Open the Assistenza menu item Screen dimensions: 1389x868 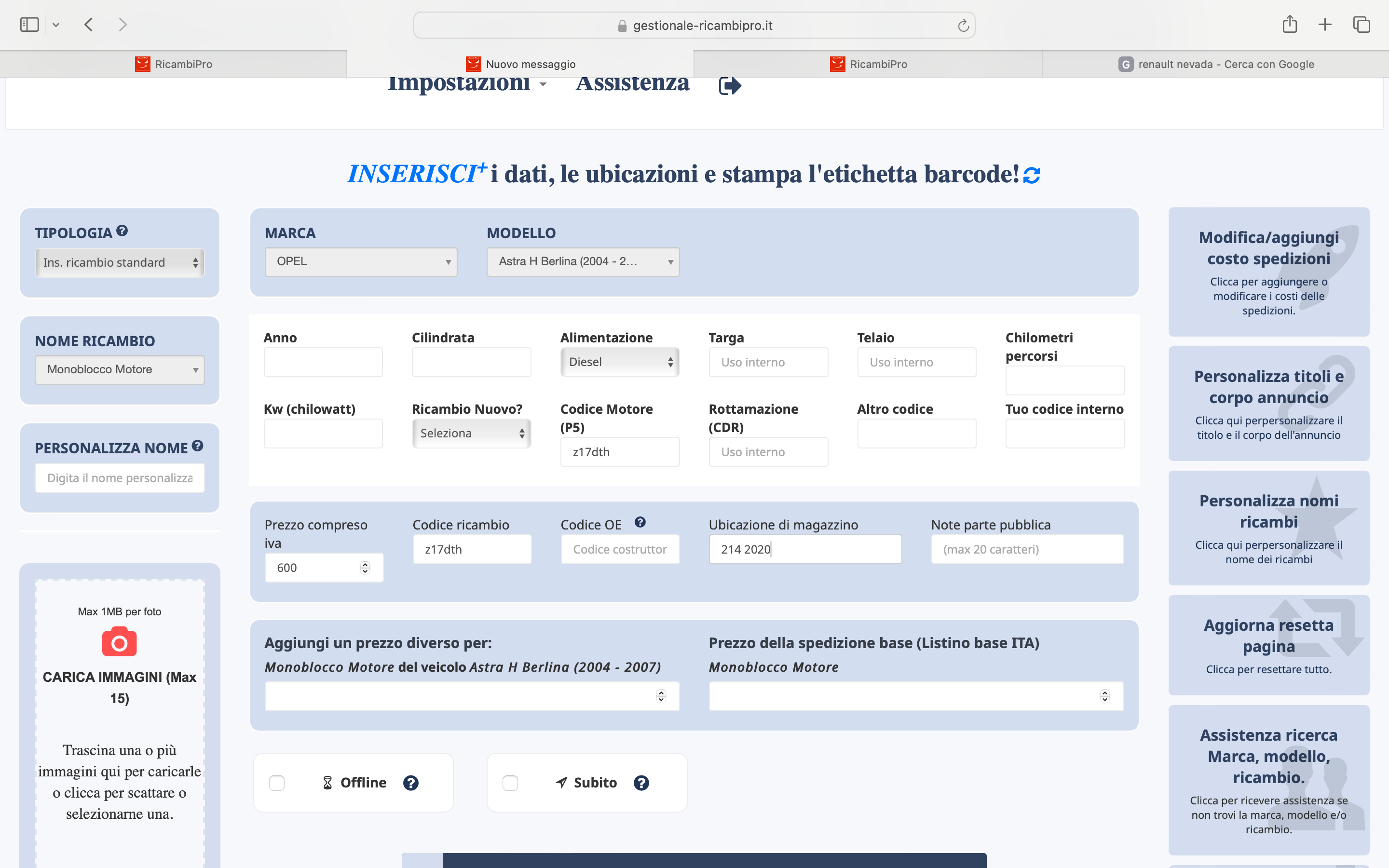[632, 84]
